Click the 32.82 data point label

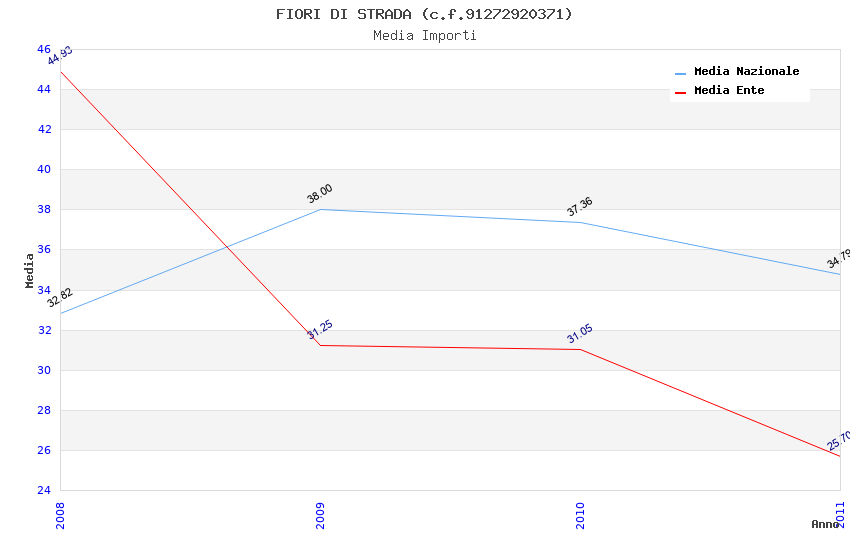[x=60, y=297]
